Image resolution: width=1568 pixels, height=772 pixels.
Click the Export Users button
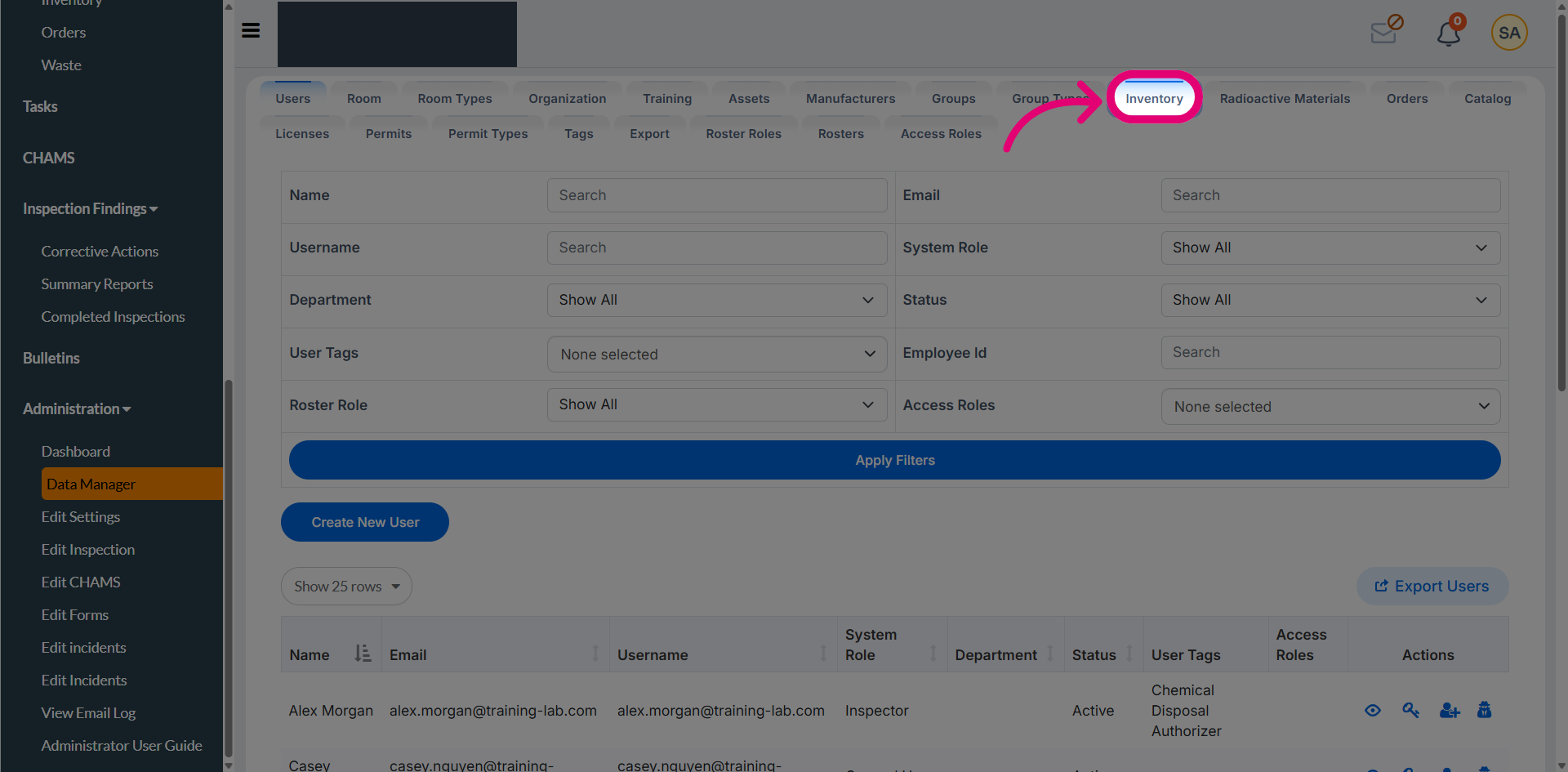(1432, 586)
